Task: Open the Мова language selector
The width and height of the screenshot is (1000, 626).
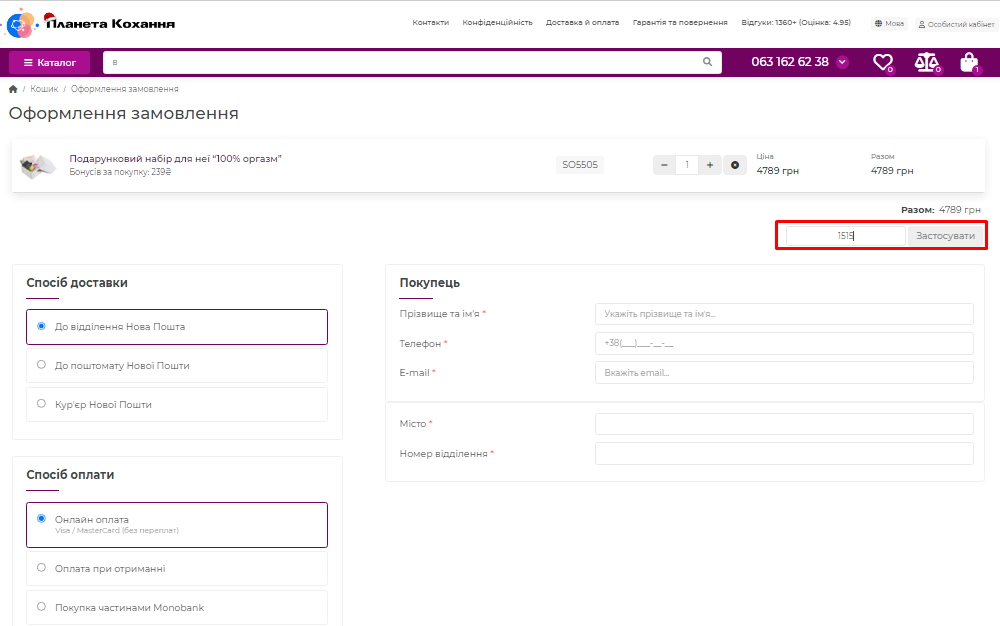Action: pyautogui.click(x=888, y=23)
